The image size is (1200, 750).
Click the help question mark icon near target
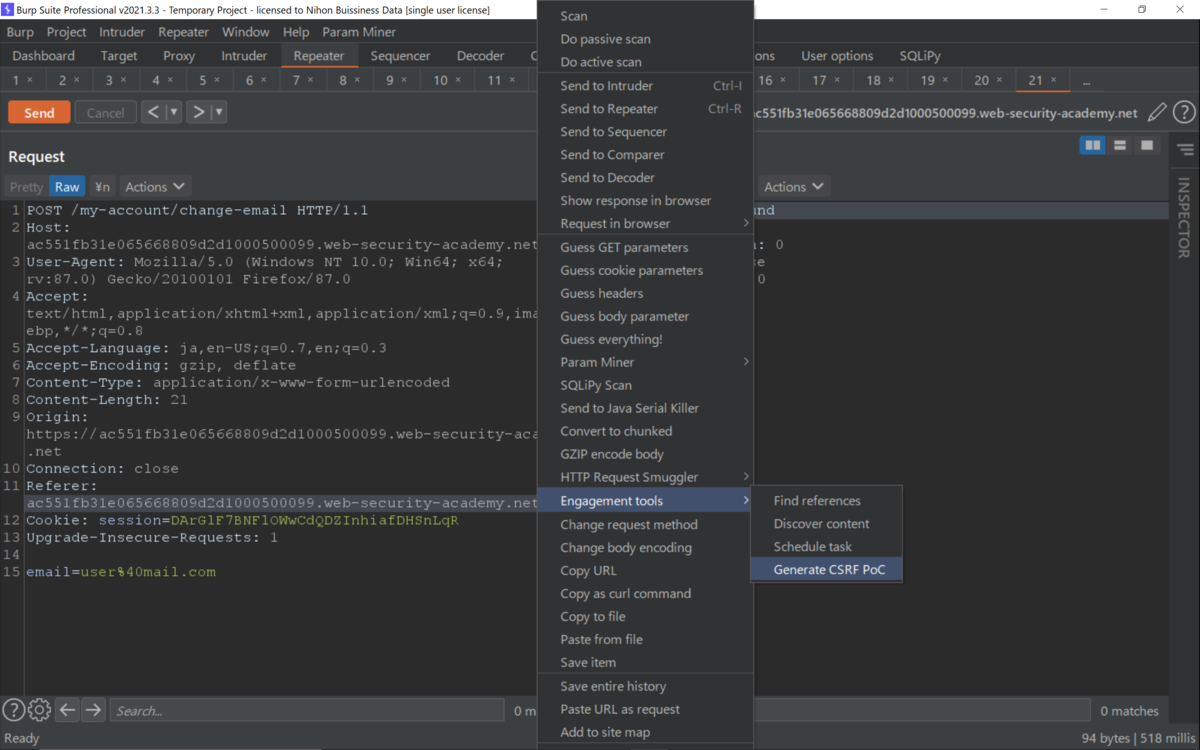coord(1184,112)
